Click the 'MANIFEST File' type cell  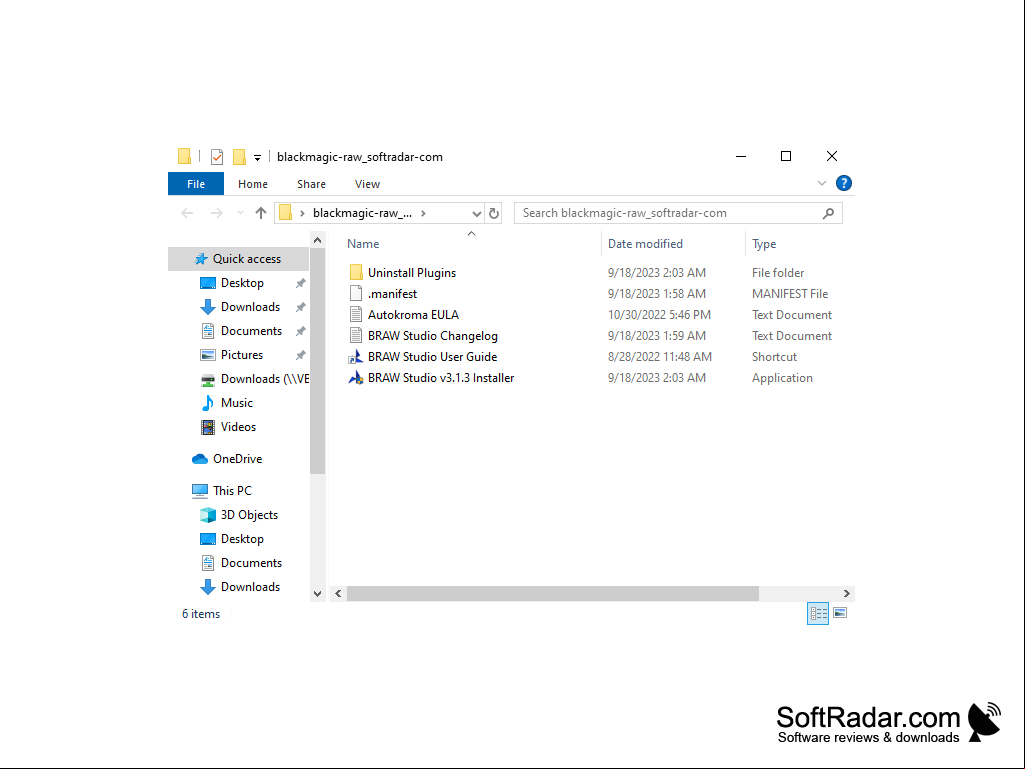point(790,294)
